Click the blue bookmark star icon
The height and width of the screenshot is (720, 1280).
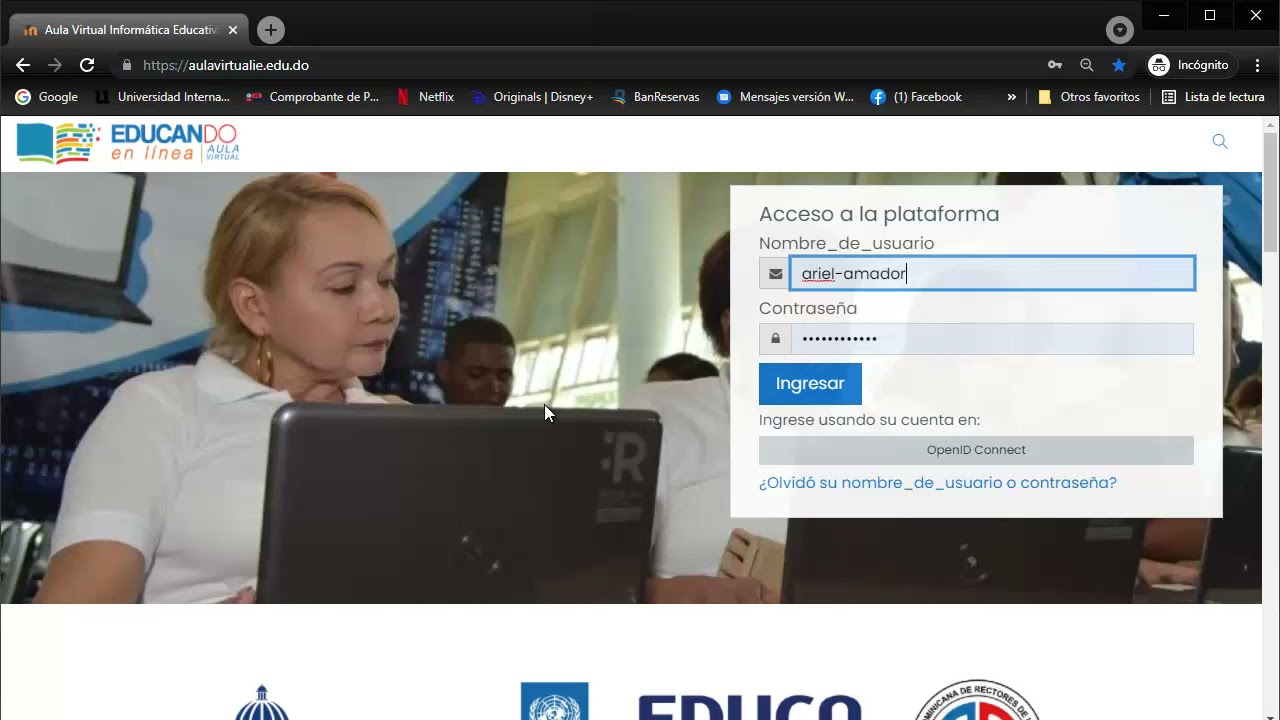tap(1119, 65)
